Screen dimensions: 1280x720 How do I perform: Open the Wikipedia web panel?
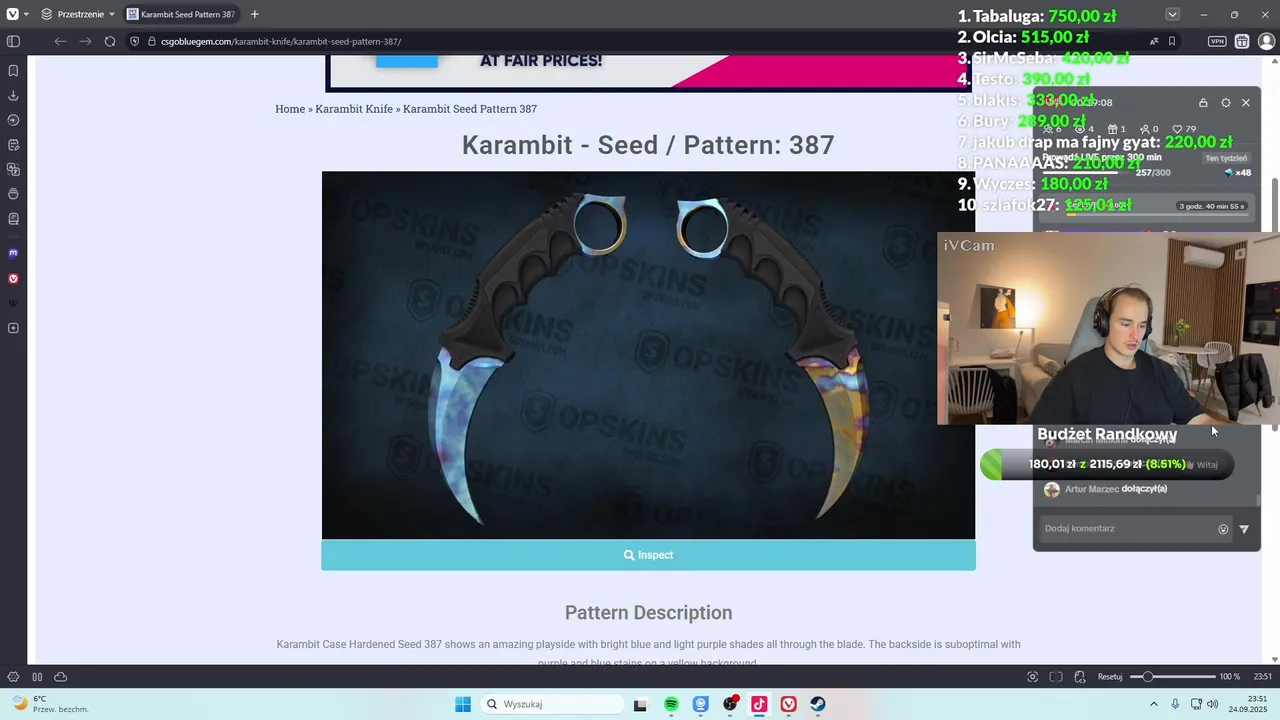click(x=13, y=303)
